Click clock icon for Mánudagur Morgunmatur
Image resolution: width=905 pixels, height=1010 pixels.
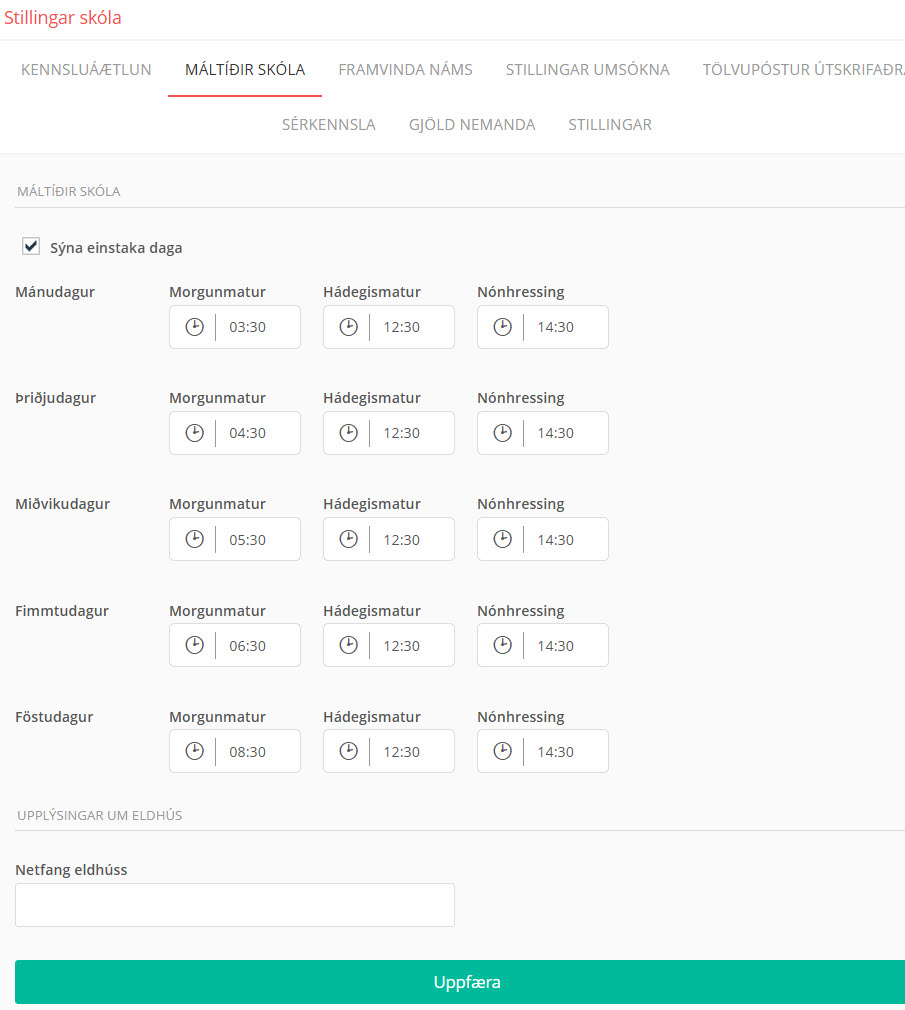tap(195, 327)
